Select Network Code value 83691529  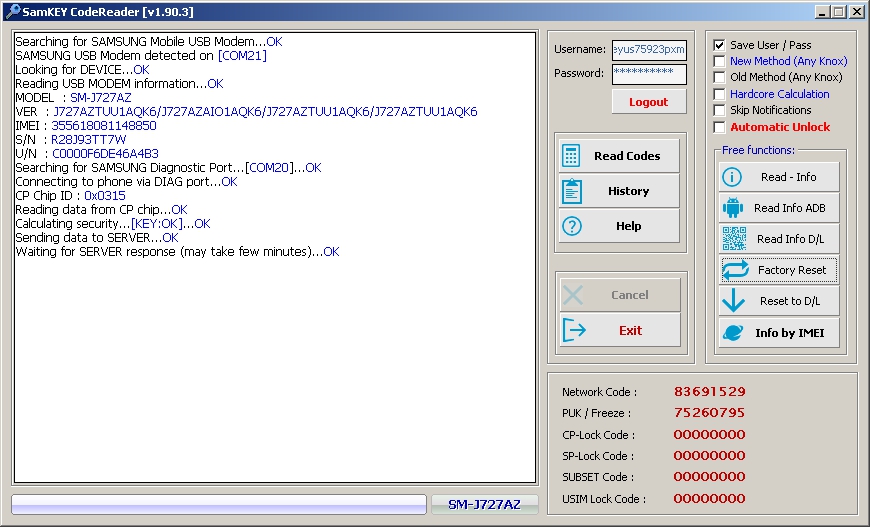click(710, 392)
